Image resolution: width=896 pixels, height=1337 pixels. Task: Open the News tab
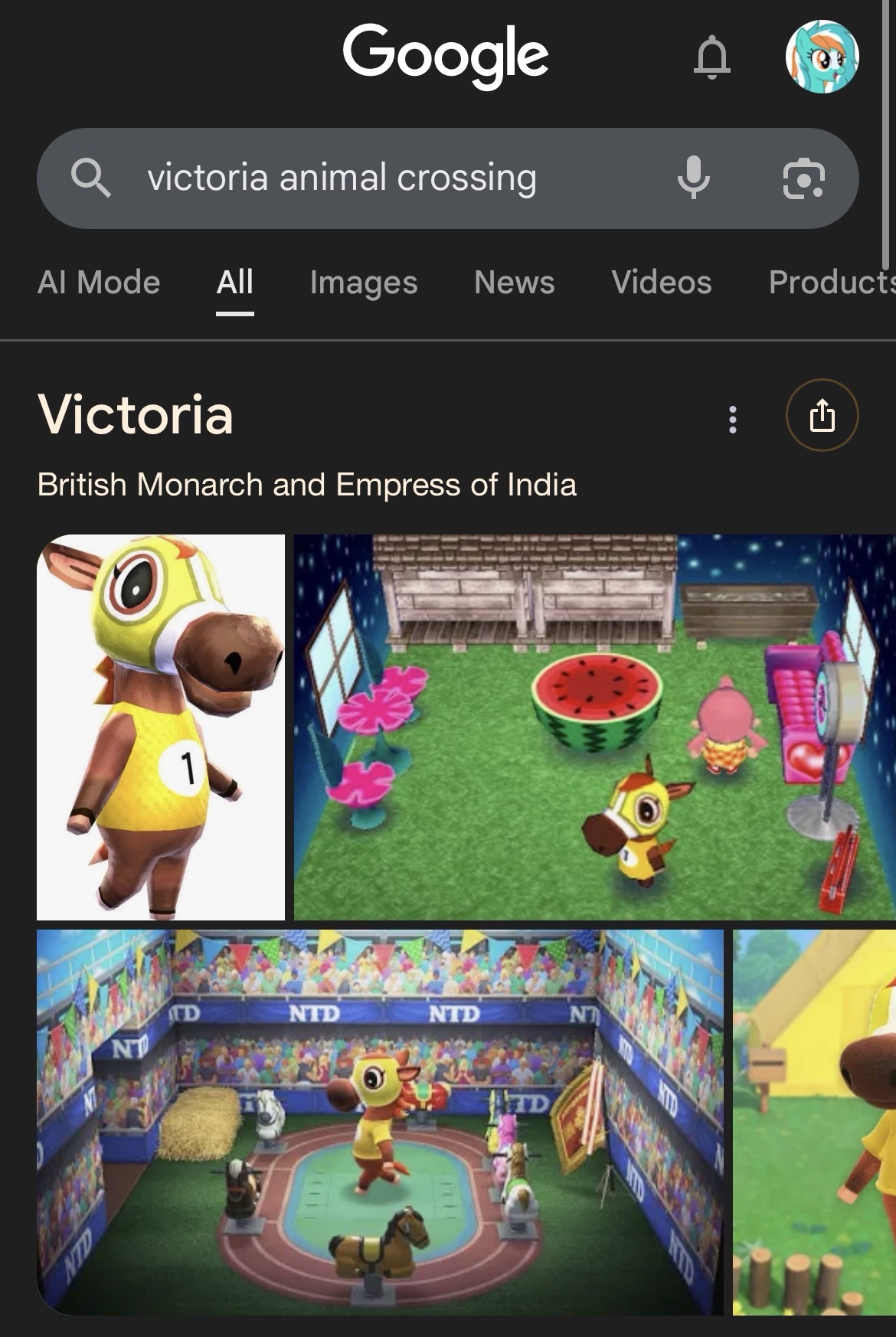point(514,283)
